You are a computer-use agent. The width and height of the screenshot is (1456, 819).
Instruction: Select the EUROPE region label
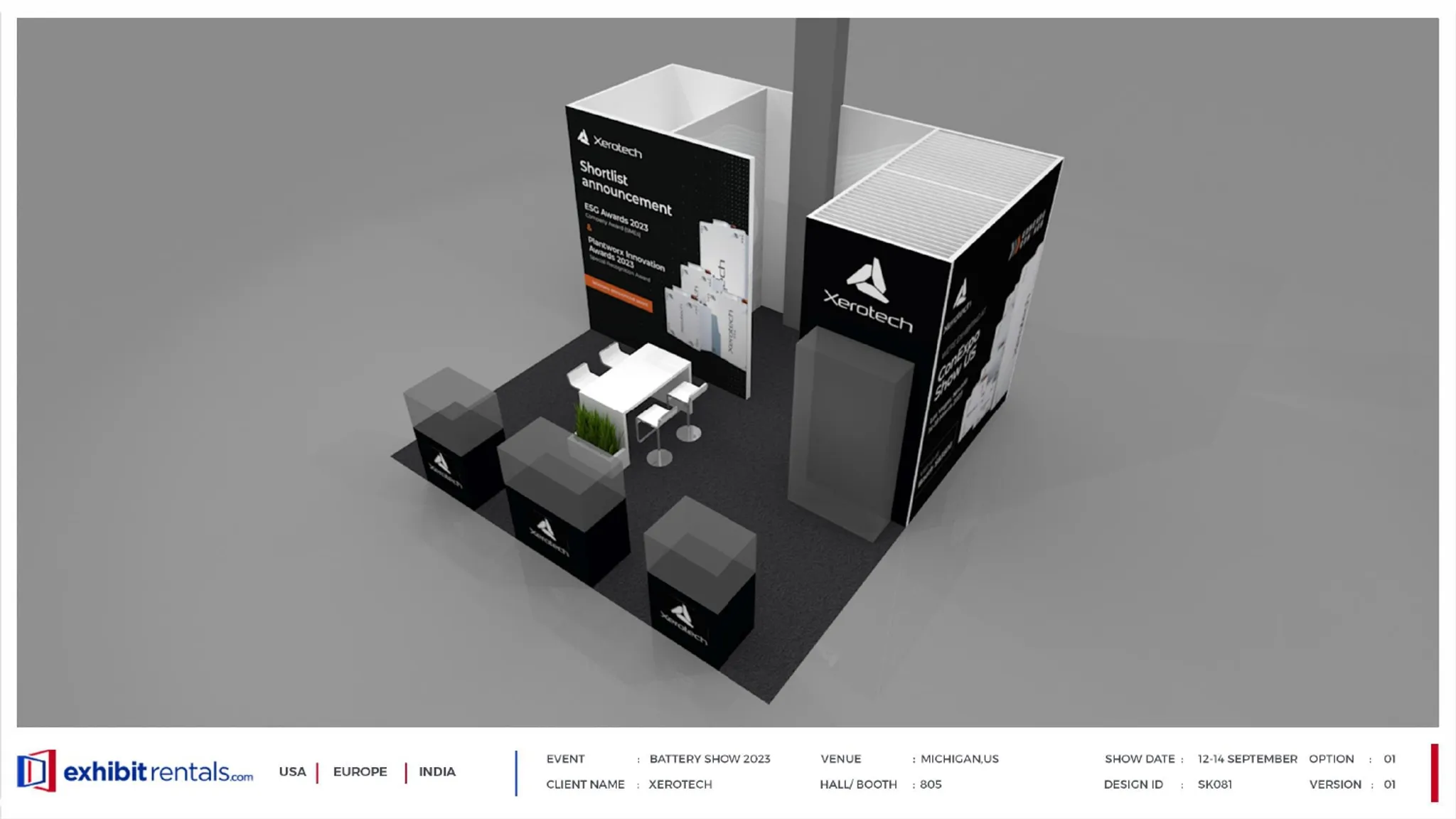click(360, 772)
